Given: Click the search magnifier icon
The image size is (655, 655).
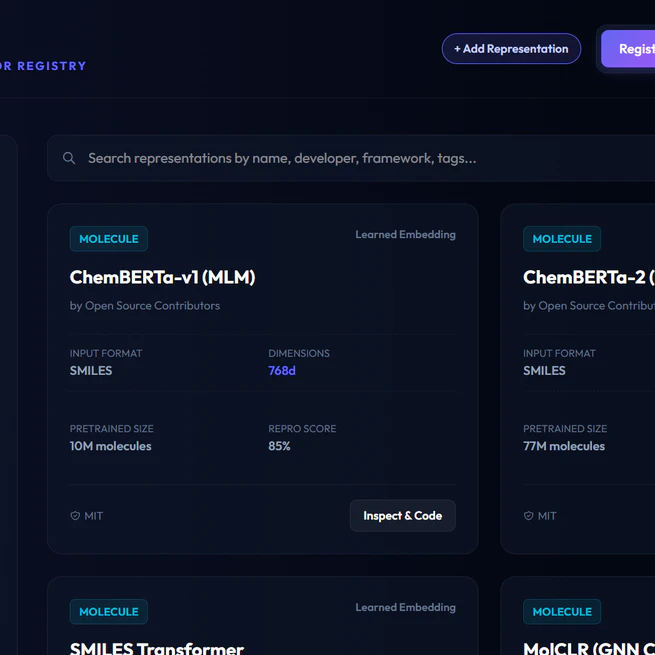Looking at the screenshot, I should pyautogui.click(x=69, y=158).
